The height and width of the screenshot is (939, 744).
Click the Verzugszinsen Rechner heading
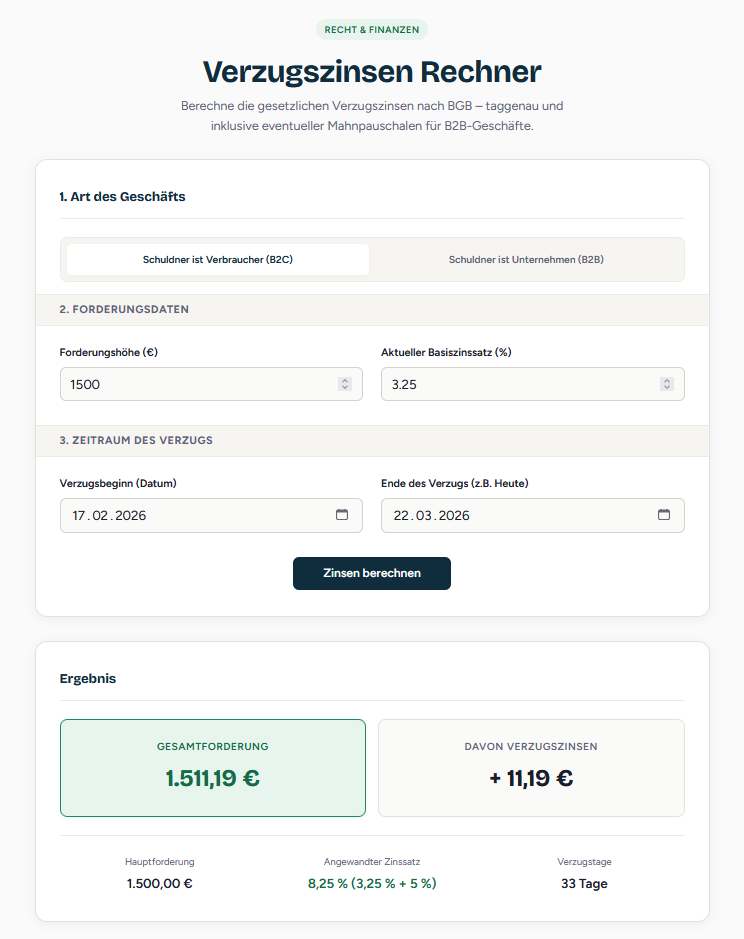pos(371,71)
